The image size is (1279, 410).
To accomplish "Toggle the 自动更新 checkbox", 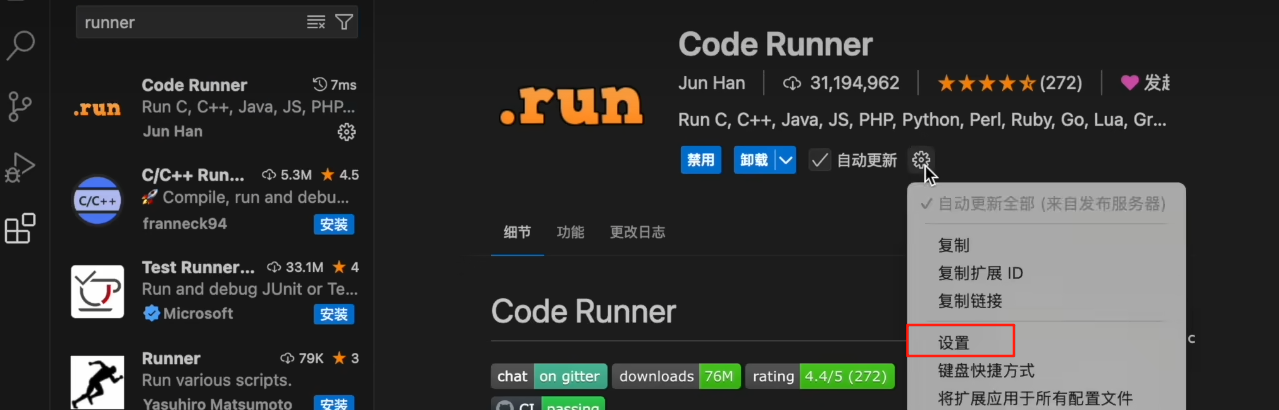I will (820, 160).
